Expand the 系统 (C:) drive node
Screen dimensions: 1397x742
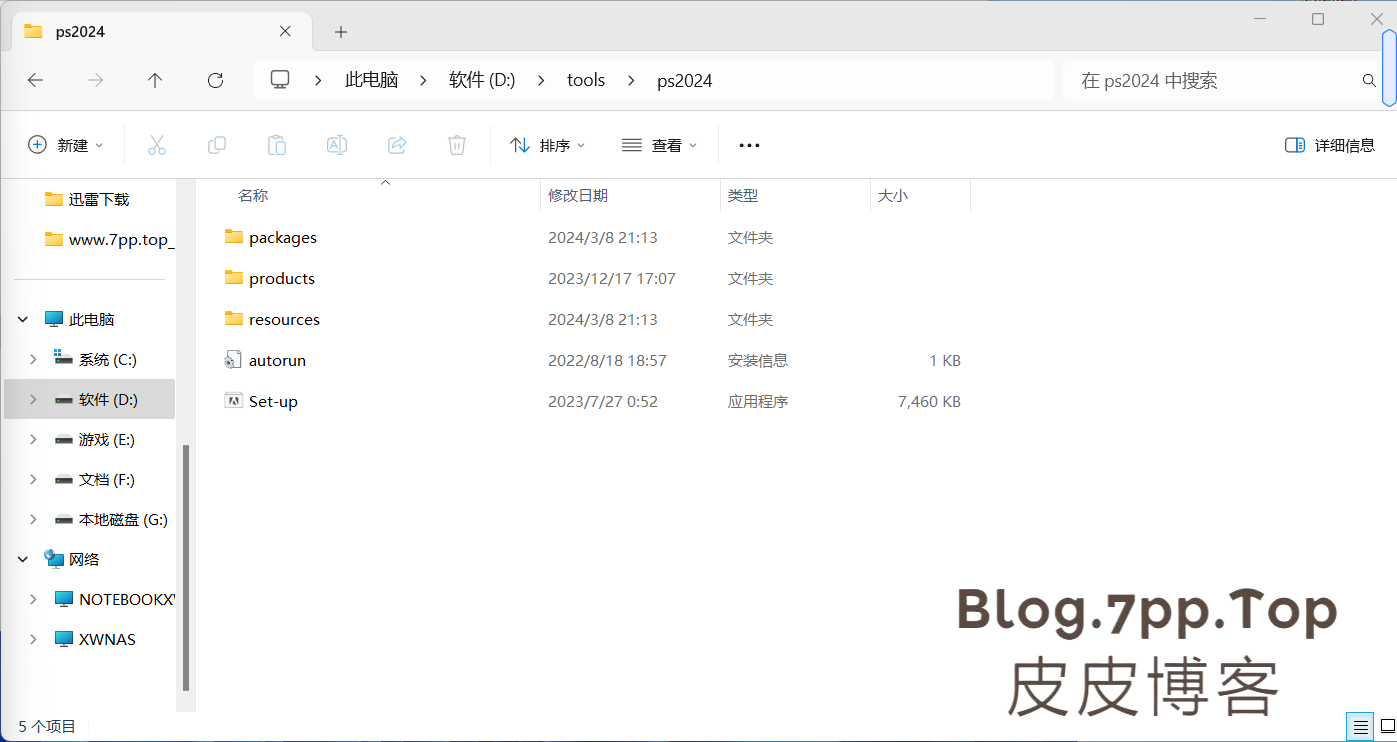(33, 359)
